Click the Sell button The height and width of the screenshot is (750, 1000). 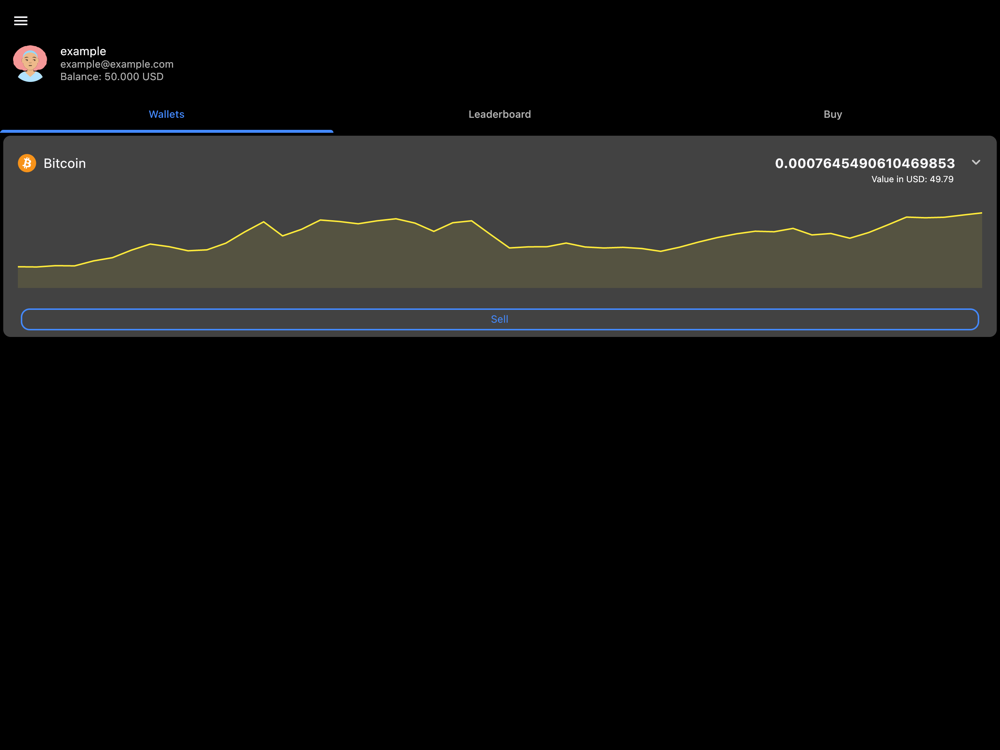(499, 319)
